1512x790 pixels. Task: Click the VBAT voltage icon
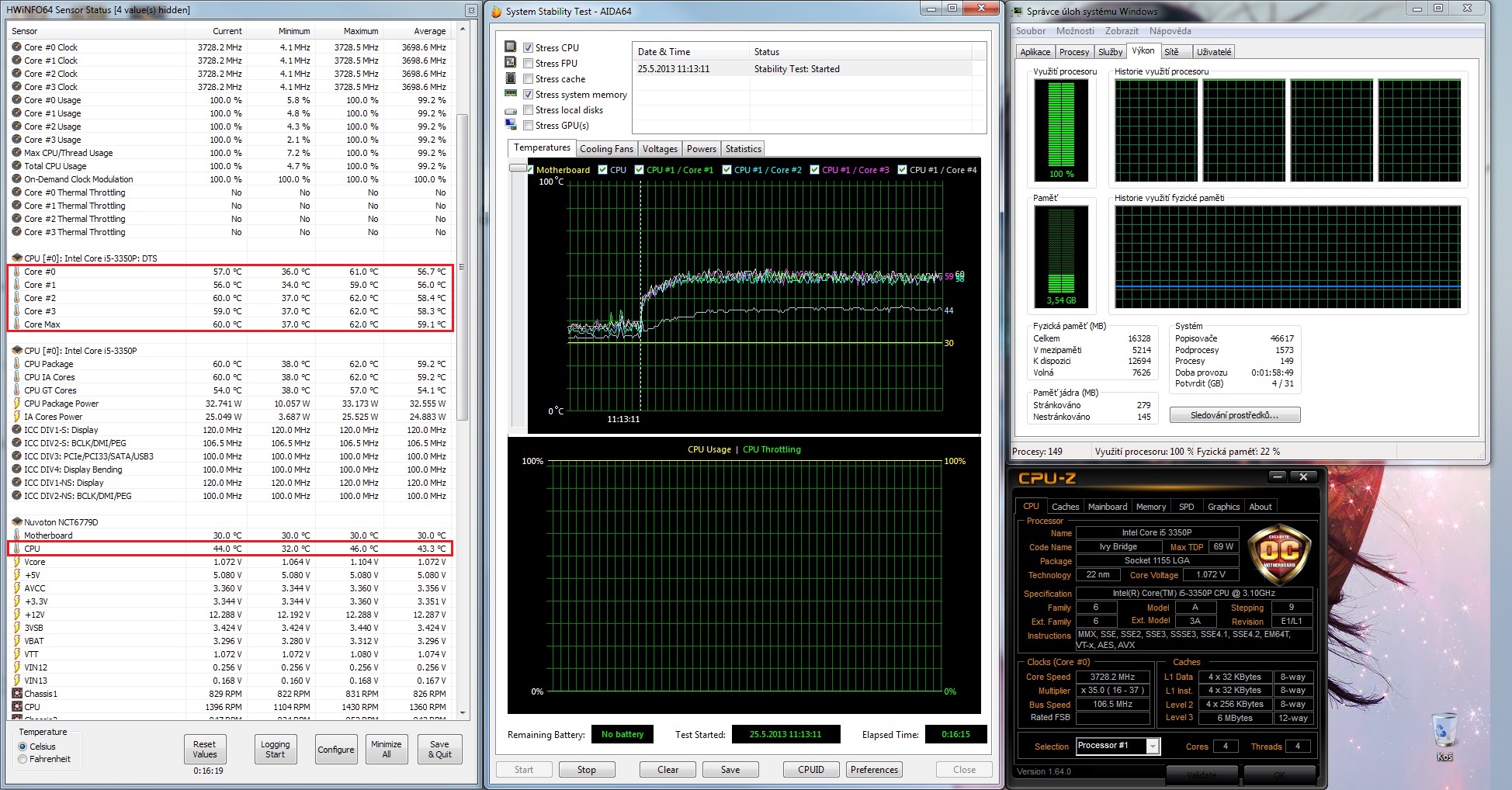tap(16, 641)
